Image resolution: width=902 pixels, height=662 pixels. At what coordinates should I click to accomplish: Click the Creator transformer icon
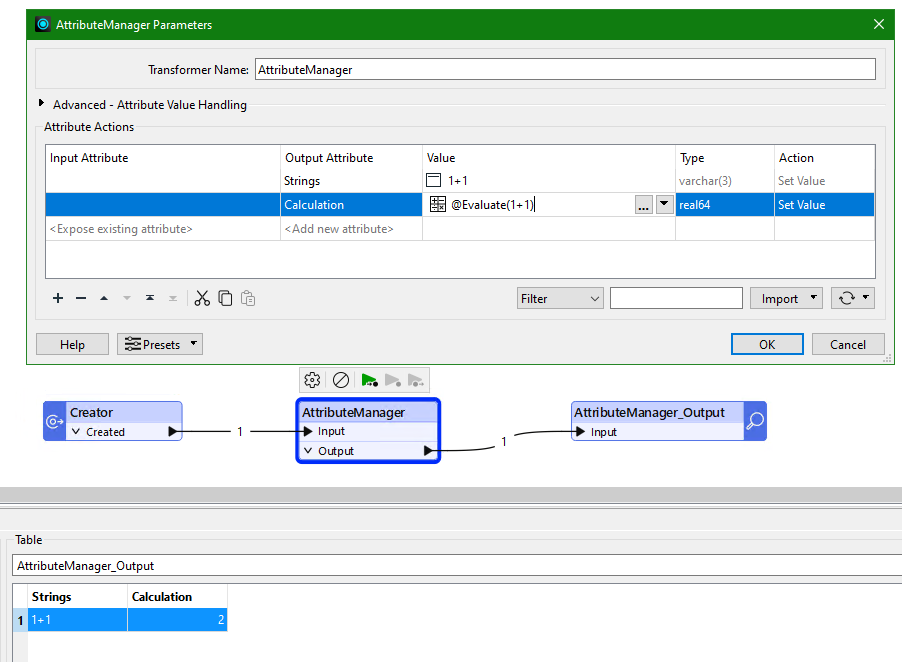tap(55, 422)
